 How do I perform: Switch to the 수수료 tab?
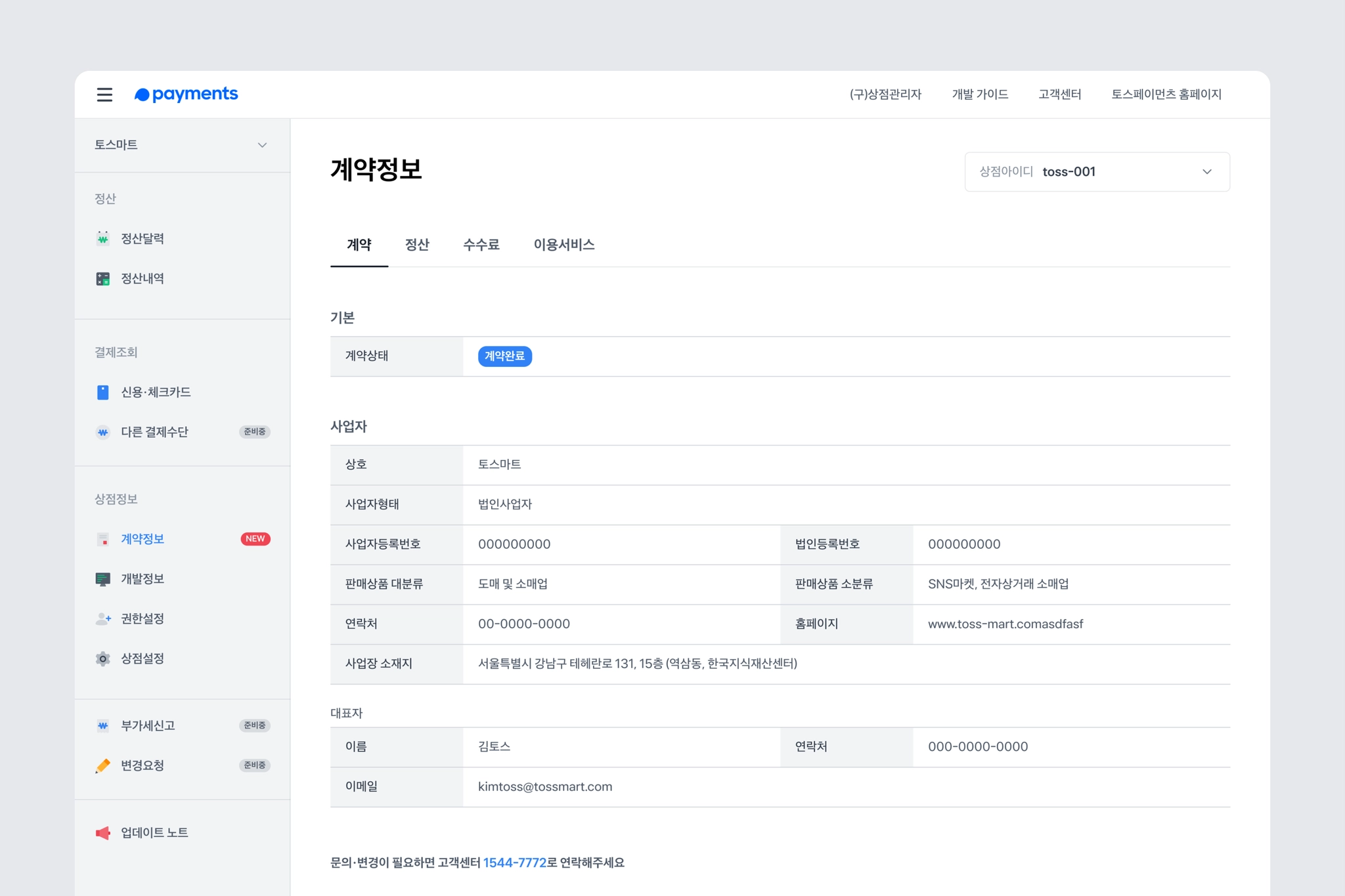coord(481,245)
